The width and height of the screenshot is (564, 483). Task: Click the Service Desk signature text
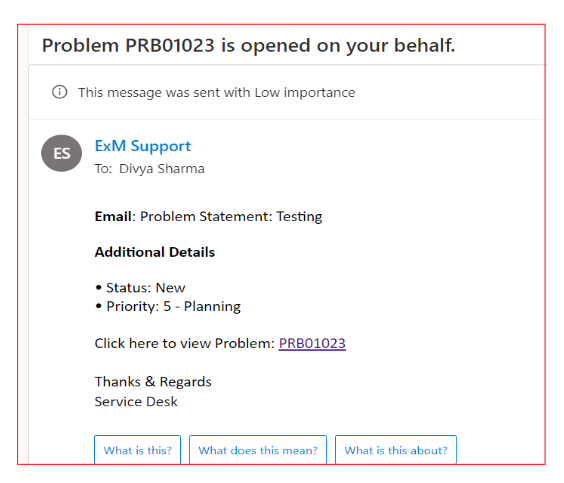136,401
